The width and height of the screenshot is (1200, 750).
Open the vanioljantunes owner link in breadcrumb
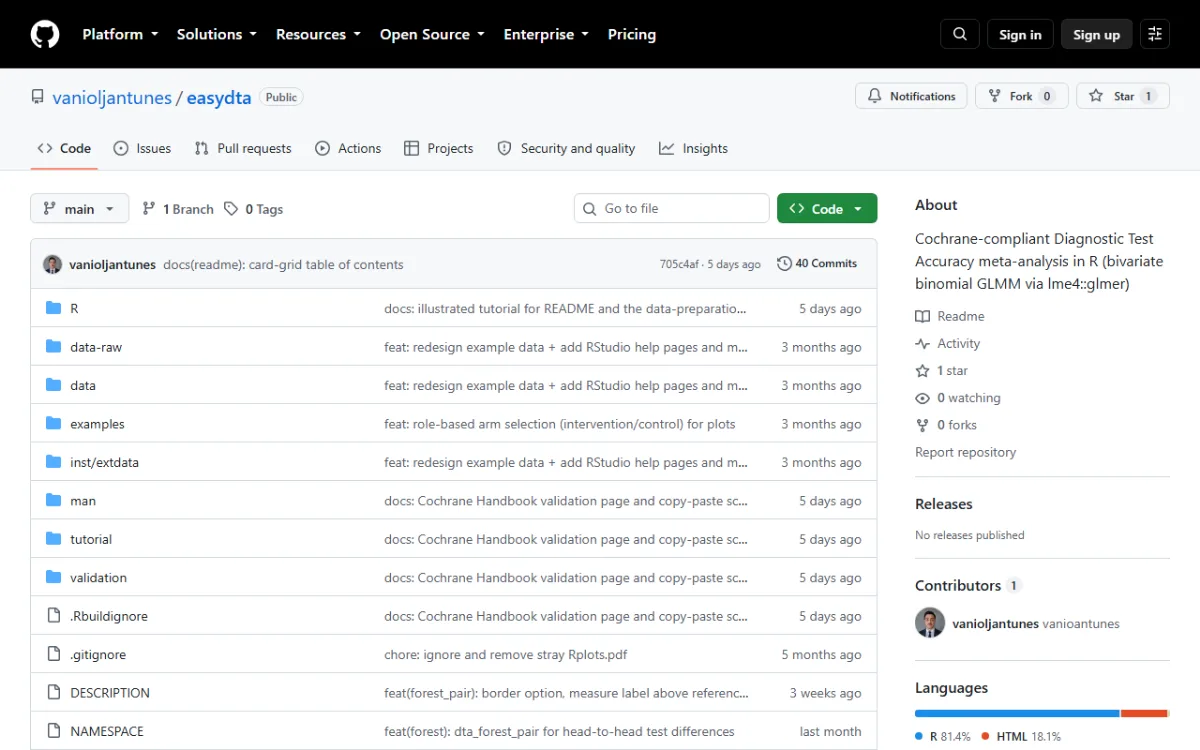[x=110, y=97]
